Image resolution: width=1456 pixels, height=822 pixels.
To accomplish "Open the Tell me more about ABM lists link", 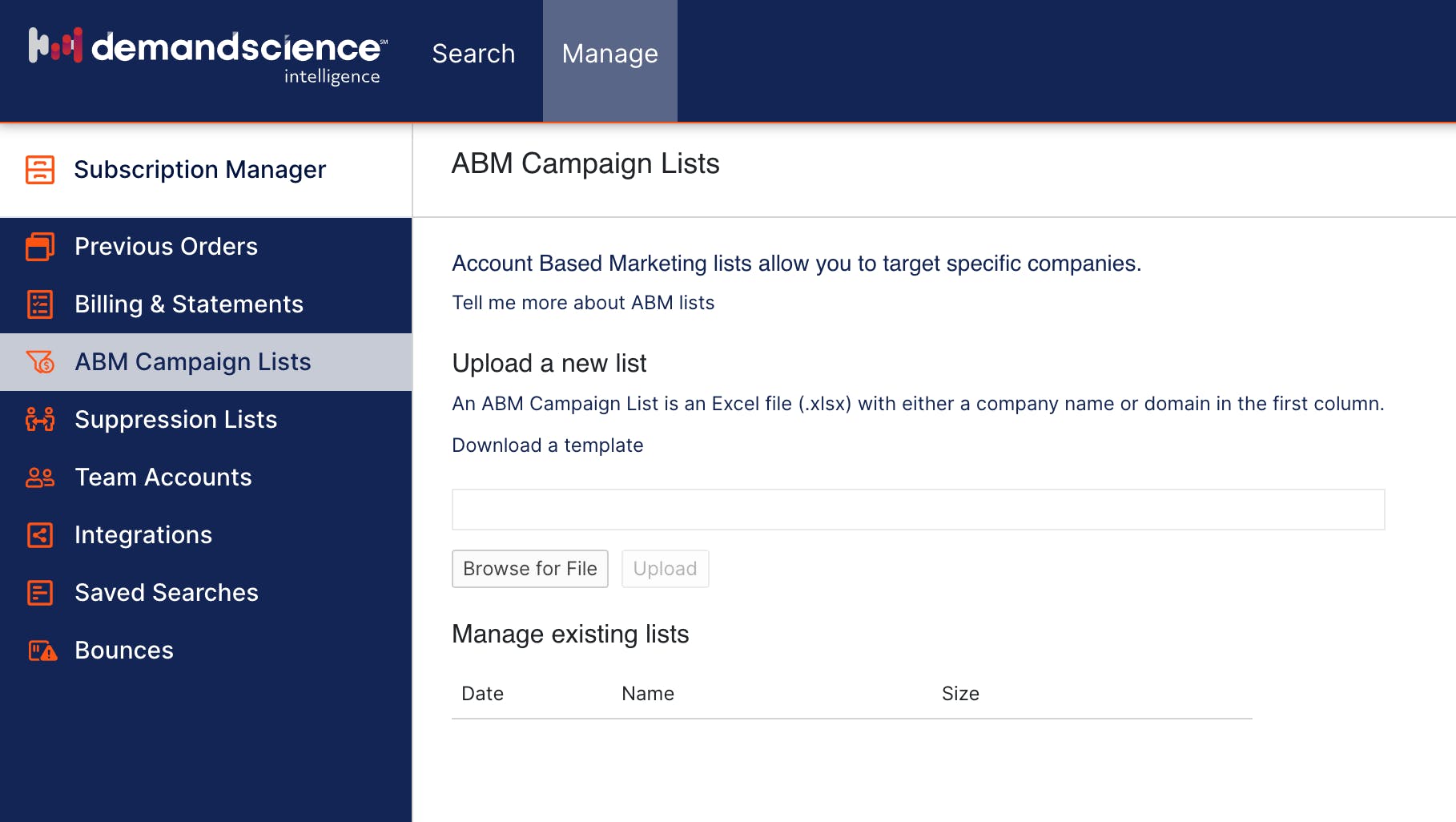I will pyautogui.click(x=583, y=303).
